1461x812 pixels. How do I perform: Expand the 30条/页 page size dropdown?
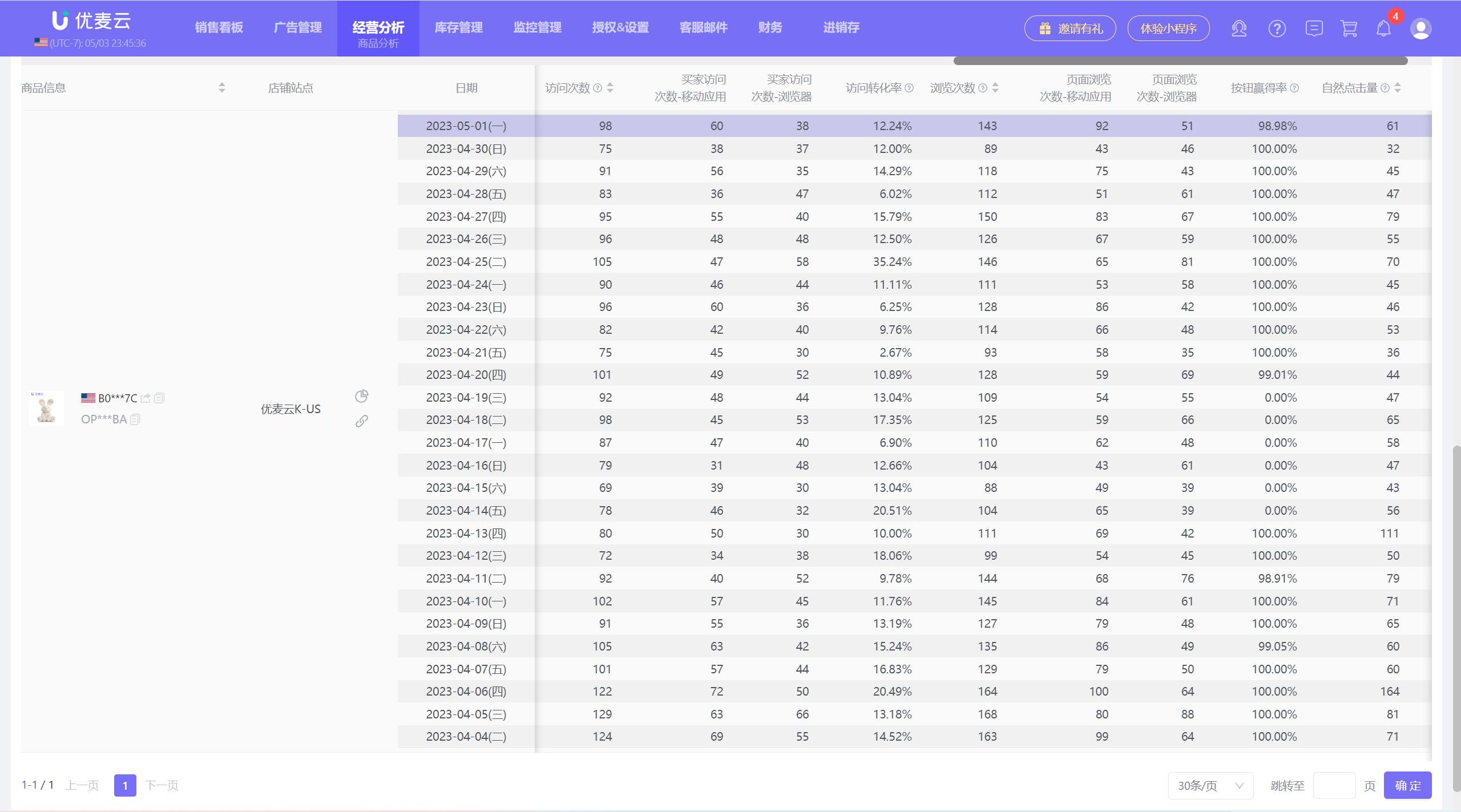pyautogui.click(x=1210, y=786)
